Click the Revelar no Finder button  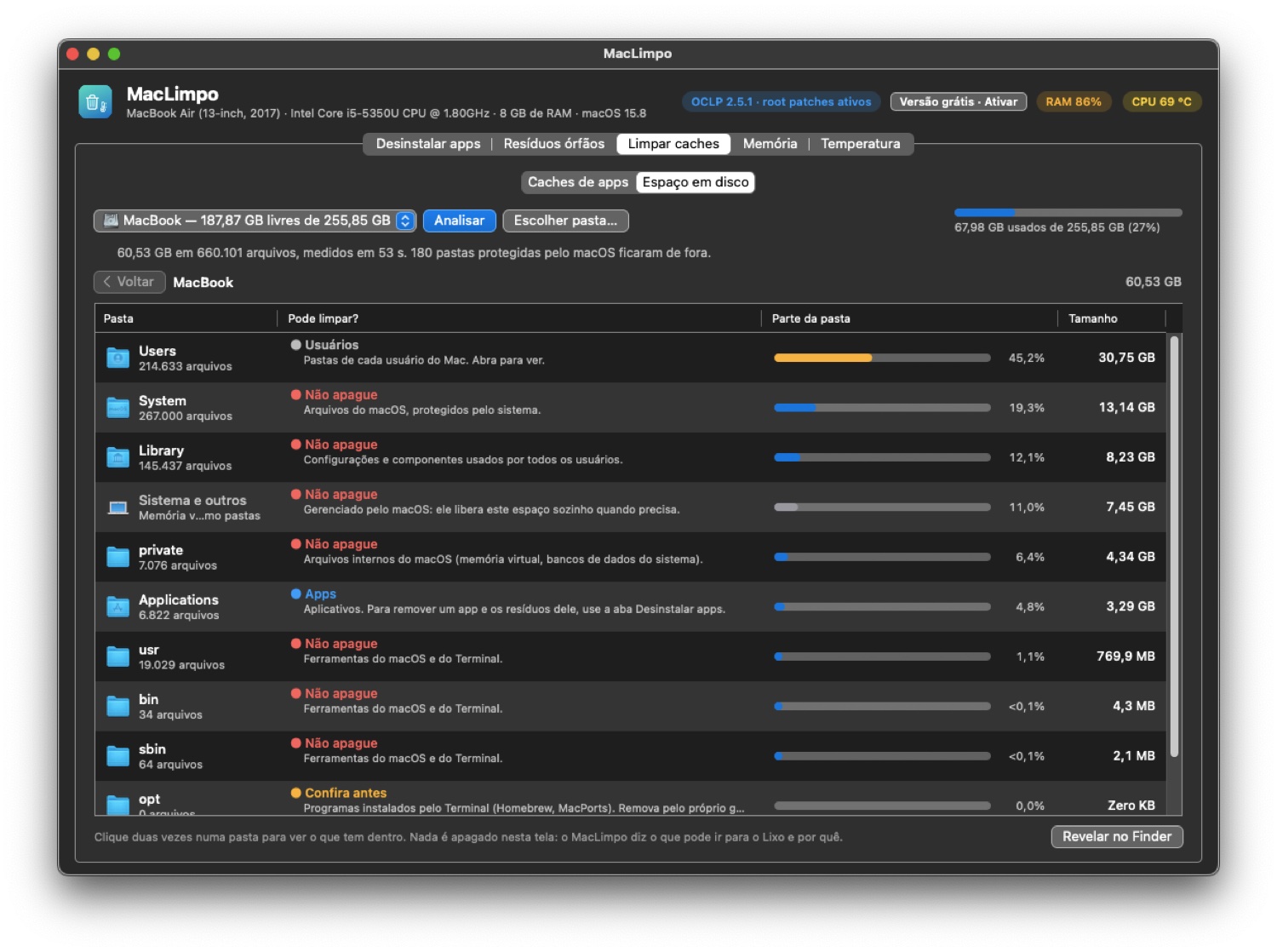(x=1117, y=836)
